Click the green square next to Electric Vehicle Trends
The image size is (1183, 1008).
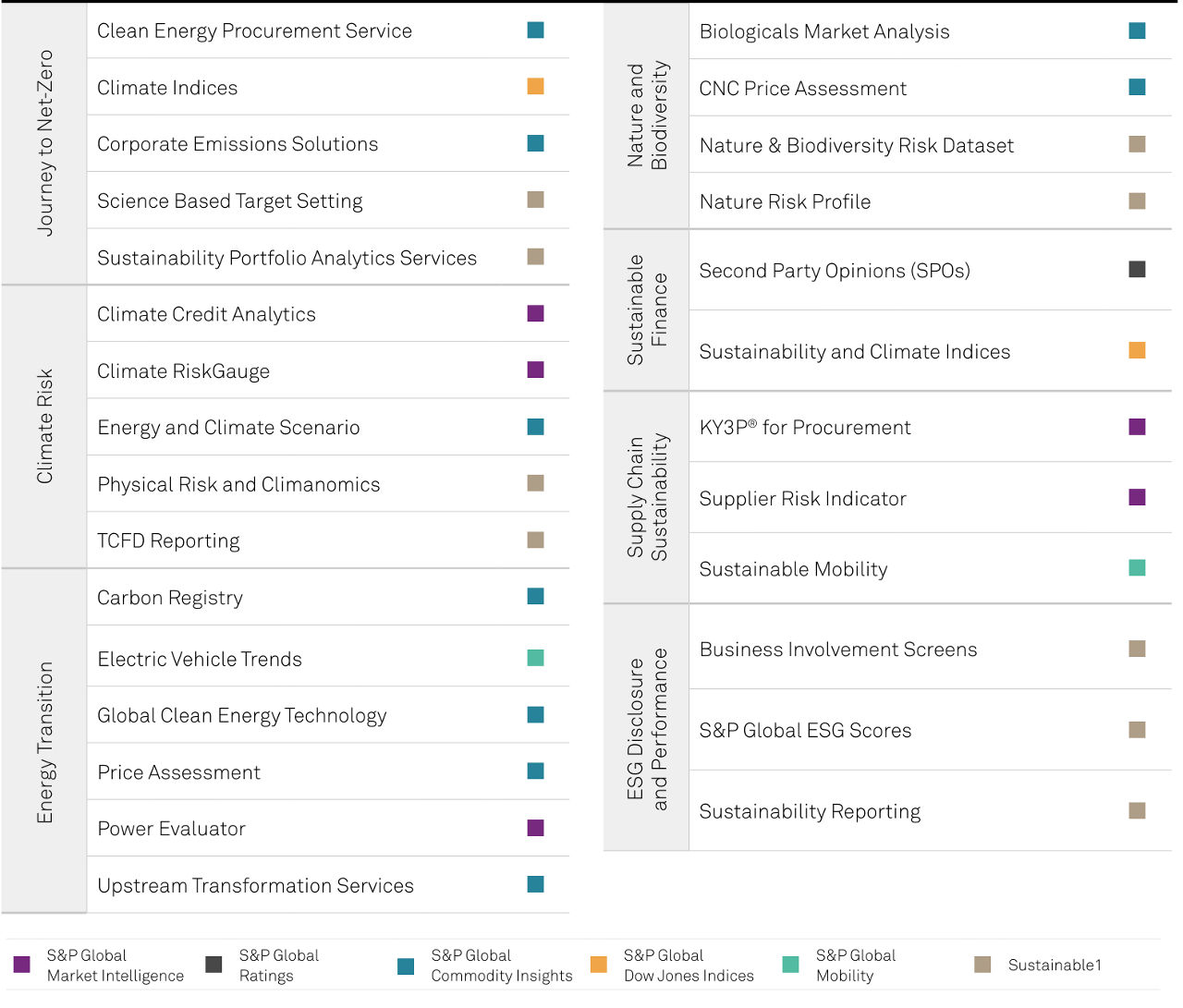point(535,658)
